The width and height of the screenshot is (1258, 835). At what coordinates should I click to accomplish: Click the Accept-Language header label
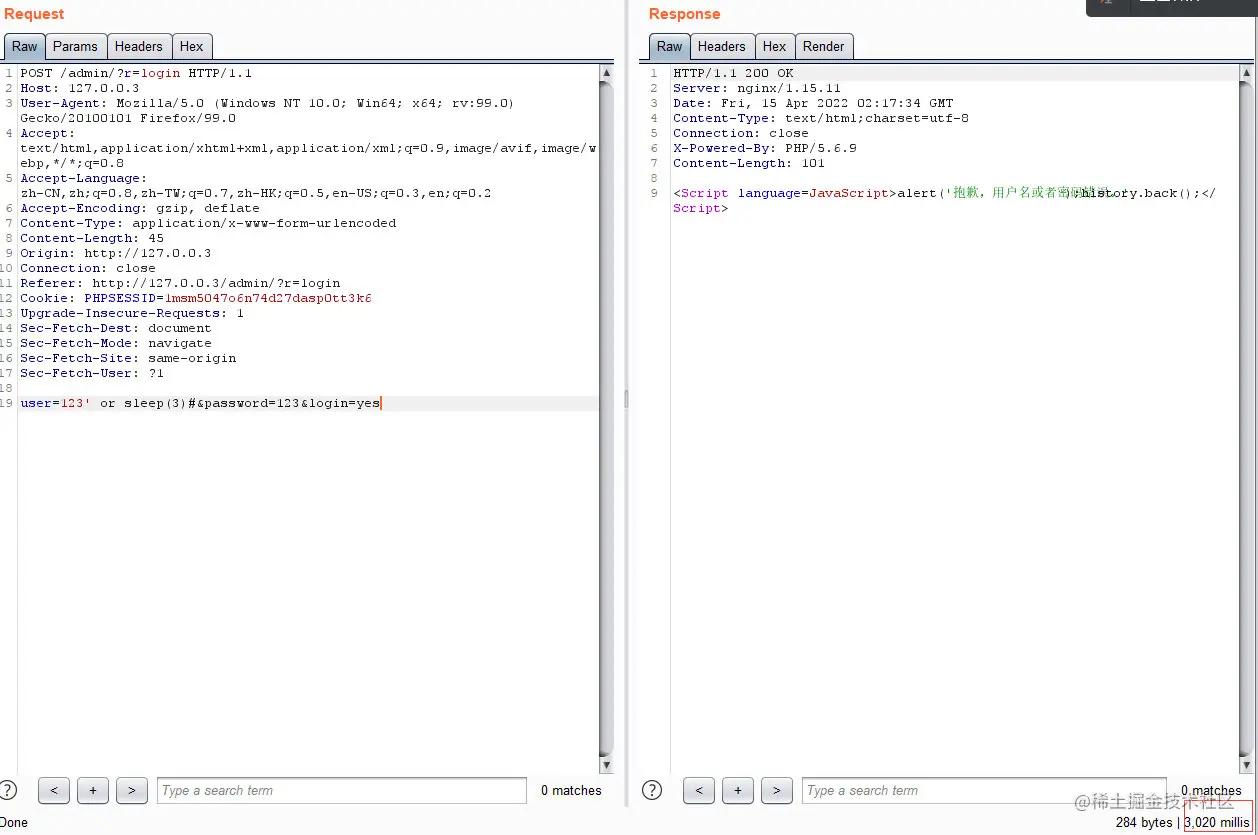point(84,178)
